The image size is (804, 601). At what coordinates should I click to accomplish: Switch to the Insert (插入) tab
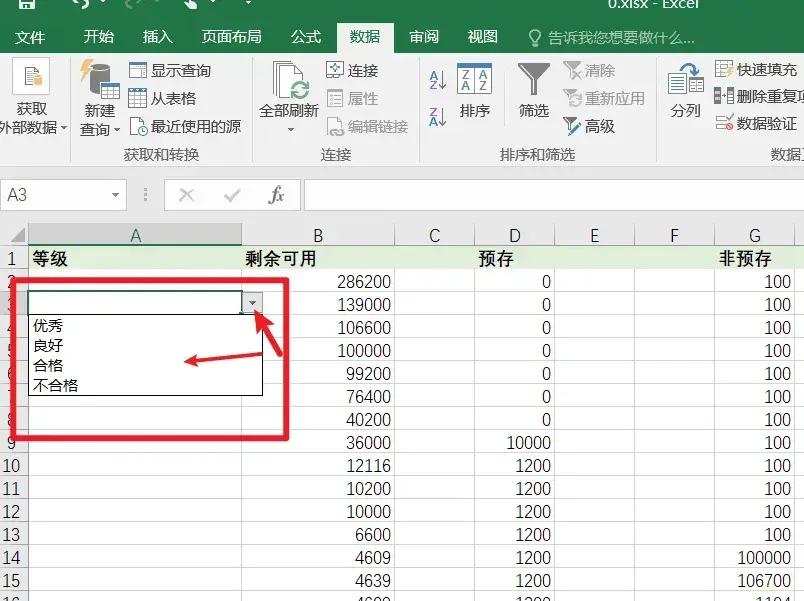[x=157, y=37]
